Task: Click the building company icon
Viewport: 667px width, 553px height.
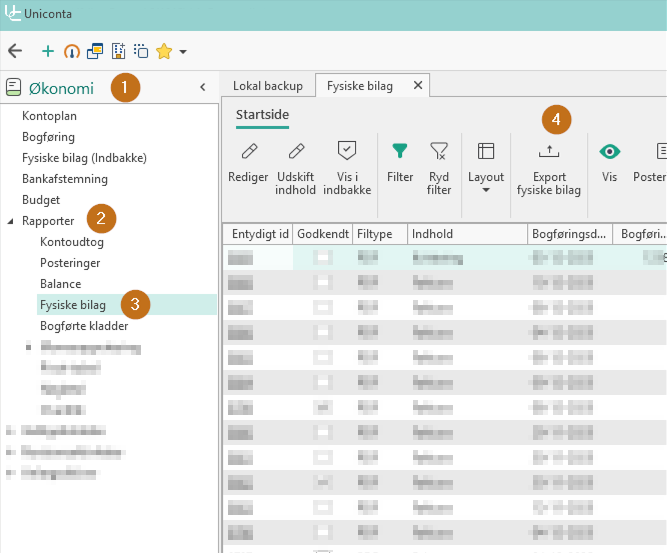Action: (118, 51)
